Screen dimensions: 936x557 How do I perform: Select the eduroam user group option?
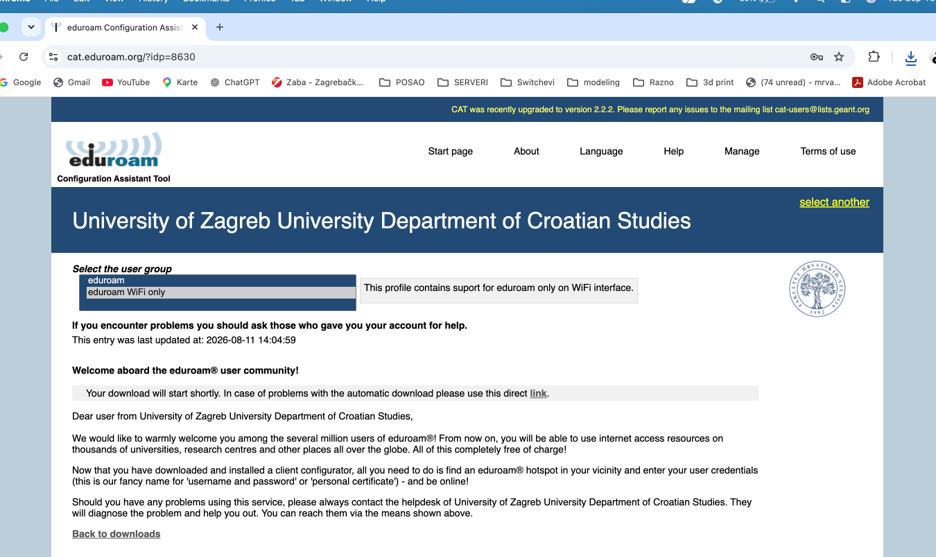point(221,281)
